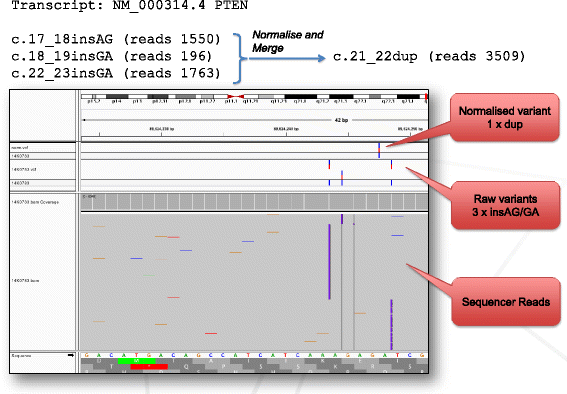
Task: Select the lower-right purple insertion bar in the reads
Action: (391, 324)
